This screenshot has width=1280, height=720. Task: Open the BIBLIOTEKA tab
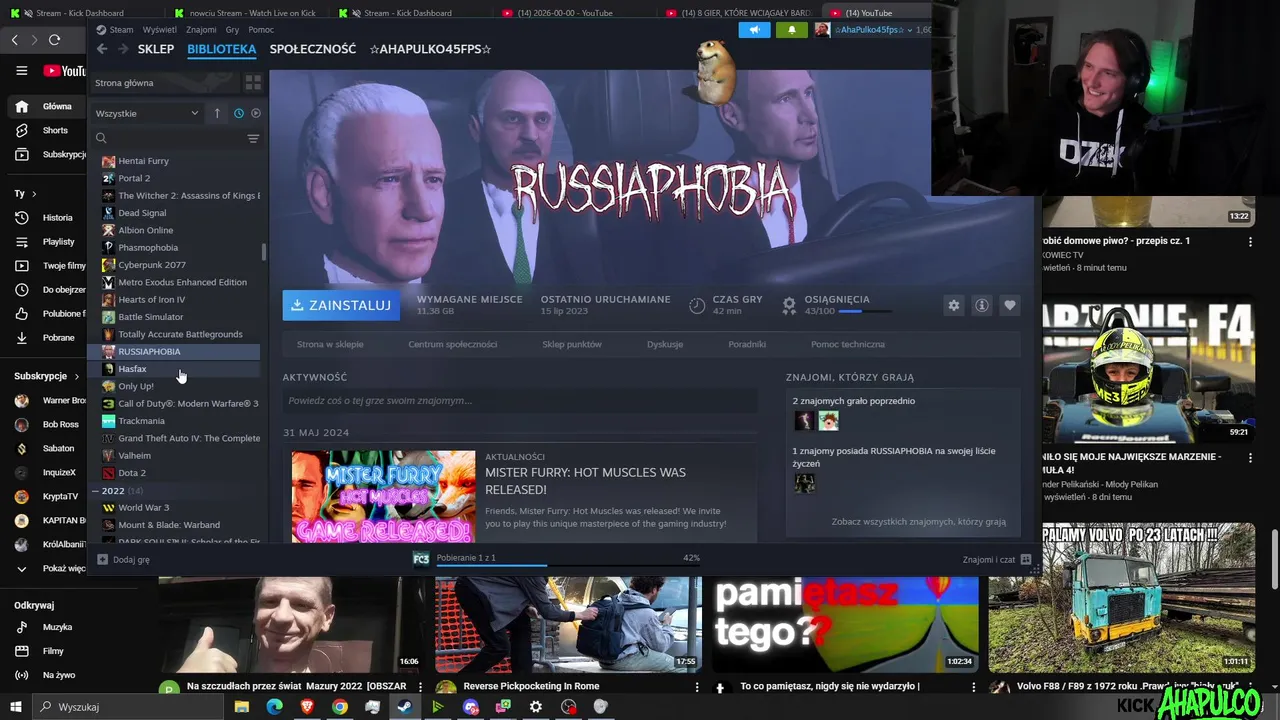pyautogui.click(x=222, y=49)
